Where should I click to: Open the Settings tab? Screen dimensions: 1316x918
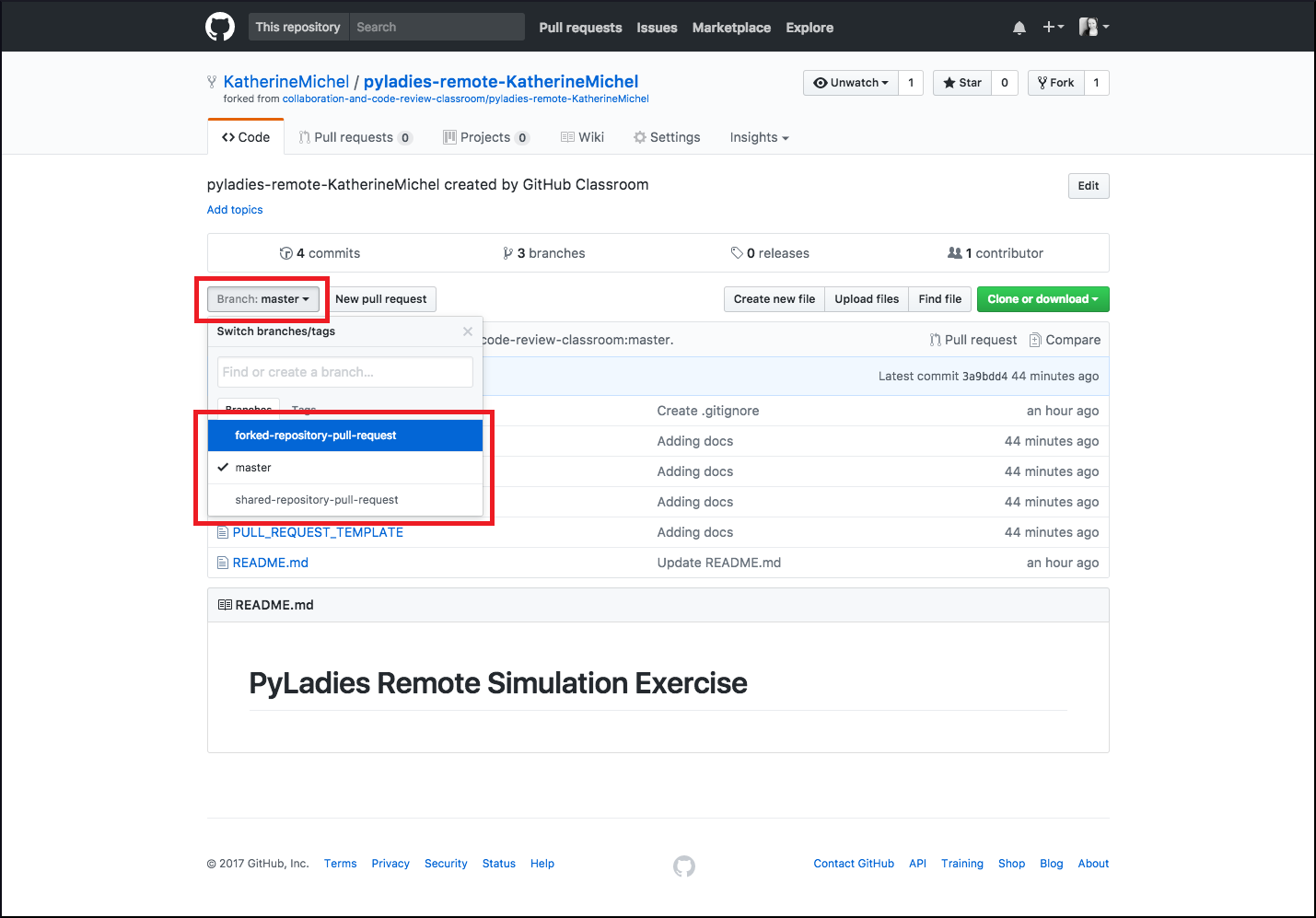pos(667,137)
